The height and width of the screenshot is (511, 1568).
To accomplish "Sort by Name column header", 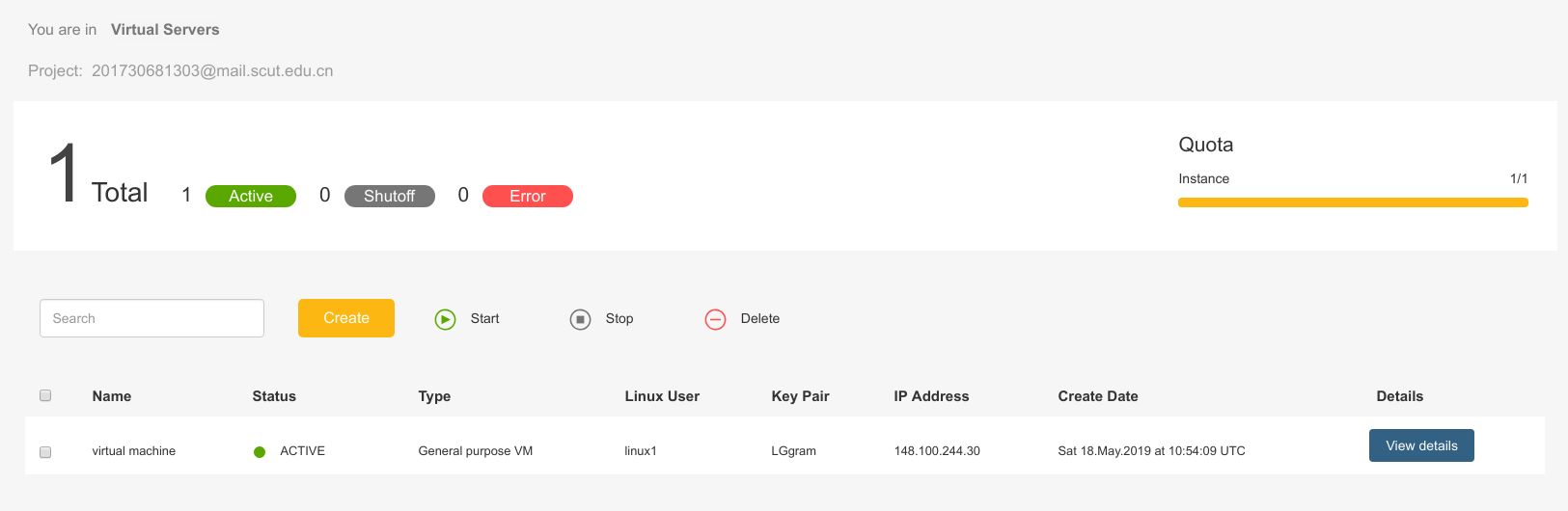I will coord(112,396).
